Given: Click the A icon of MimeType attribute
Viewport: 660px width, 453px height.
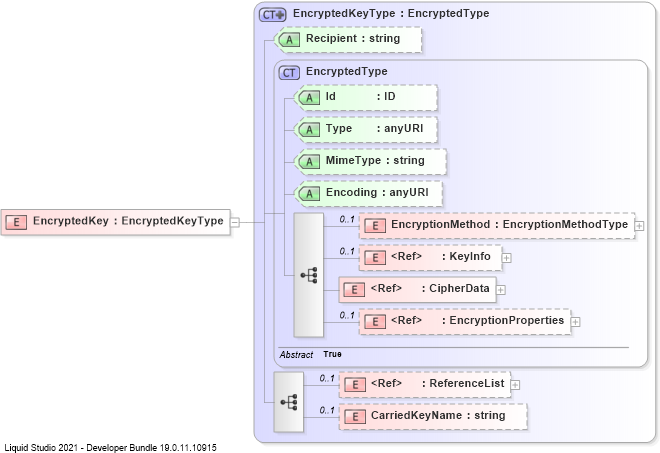Looking at the screenshot, I should tap(309, 162).
